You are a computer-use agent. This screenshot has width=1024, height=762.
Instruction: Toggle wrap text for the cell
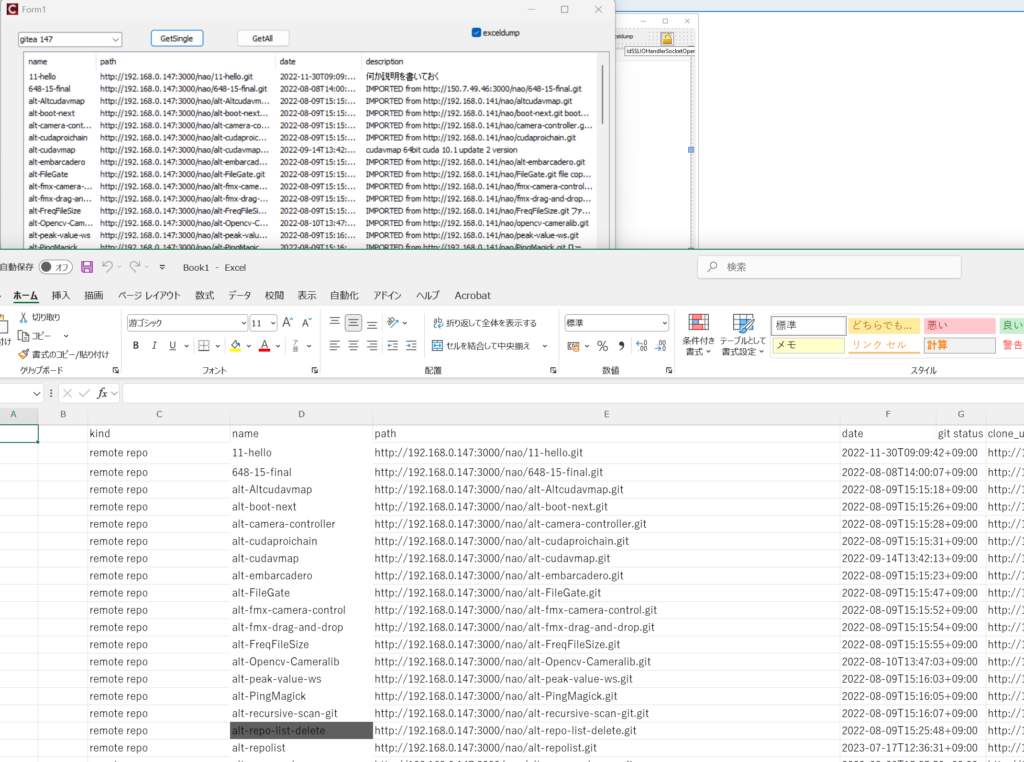(485, 323)
